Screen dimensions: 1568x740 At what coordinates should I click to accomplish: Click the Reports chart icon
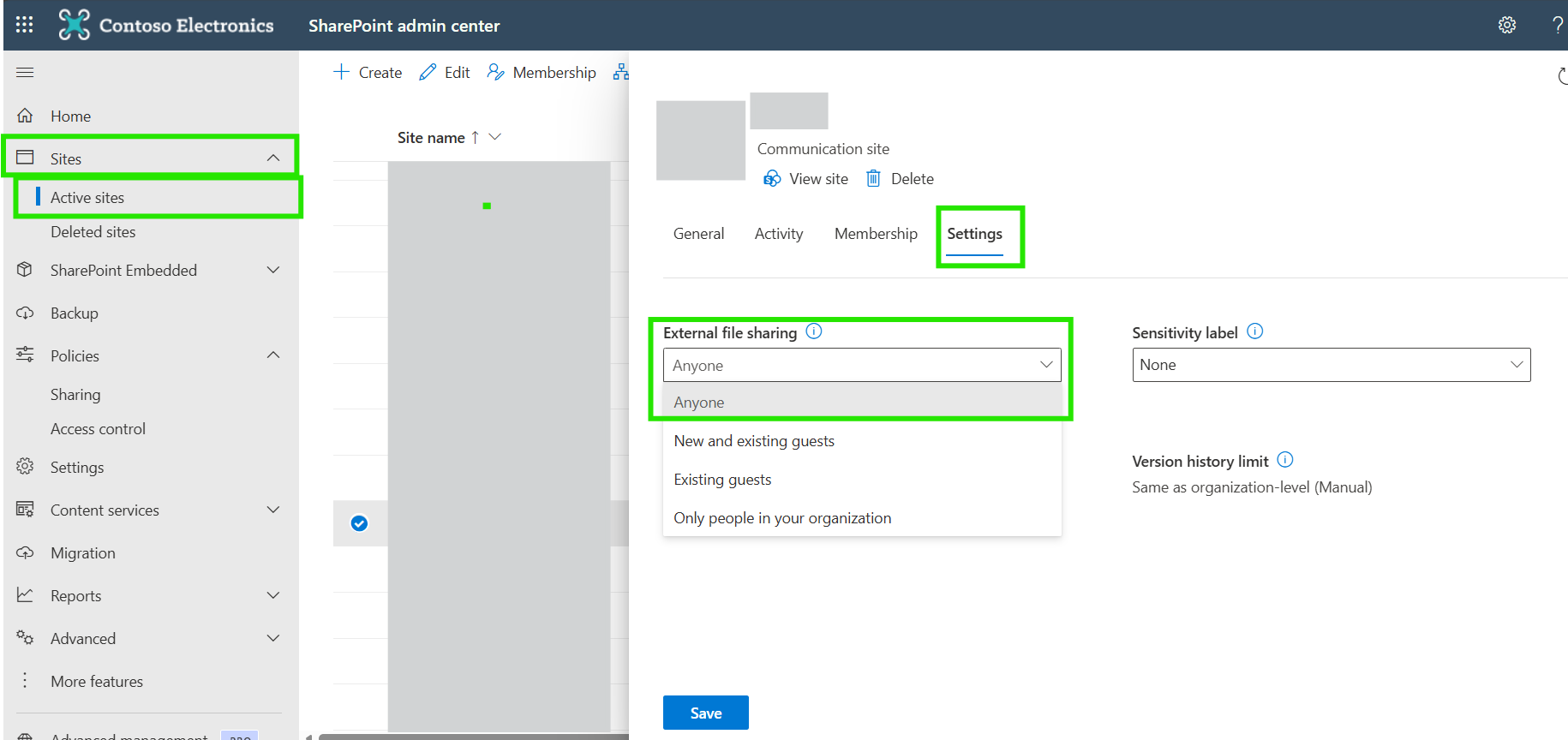click(25, 594)
